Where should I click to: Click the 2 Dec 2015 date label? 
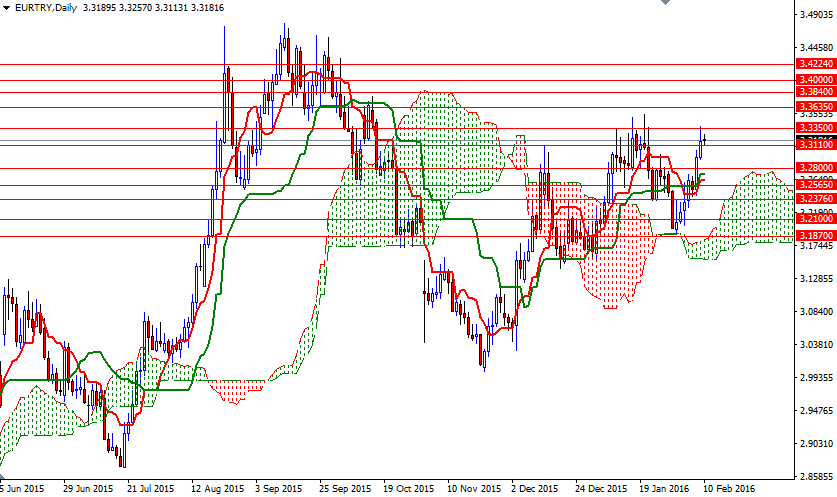pos(534,488)
